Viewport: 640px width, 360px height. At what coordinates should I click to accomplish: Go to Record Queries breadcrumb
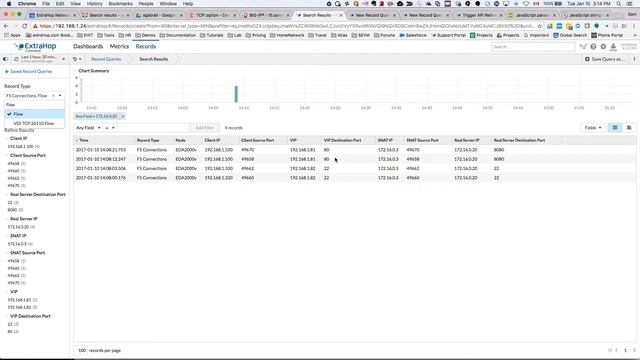coord(106,59)
